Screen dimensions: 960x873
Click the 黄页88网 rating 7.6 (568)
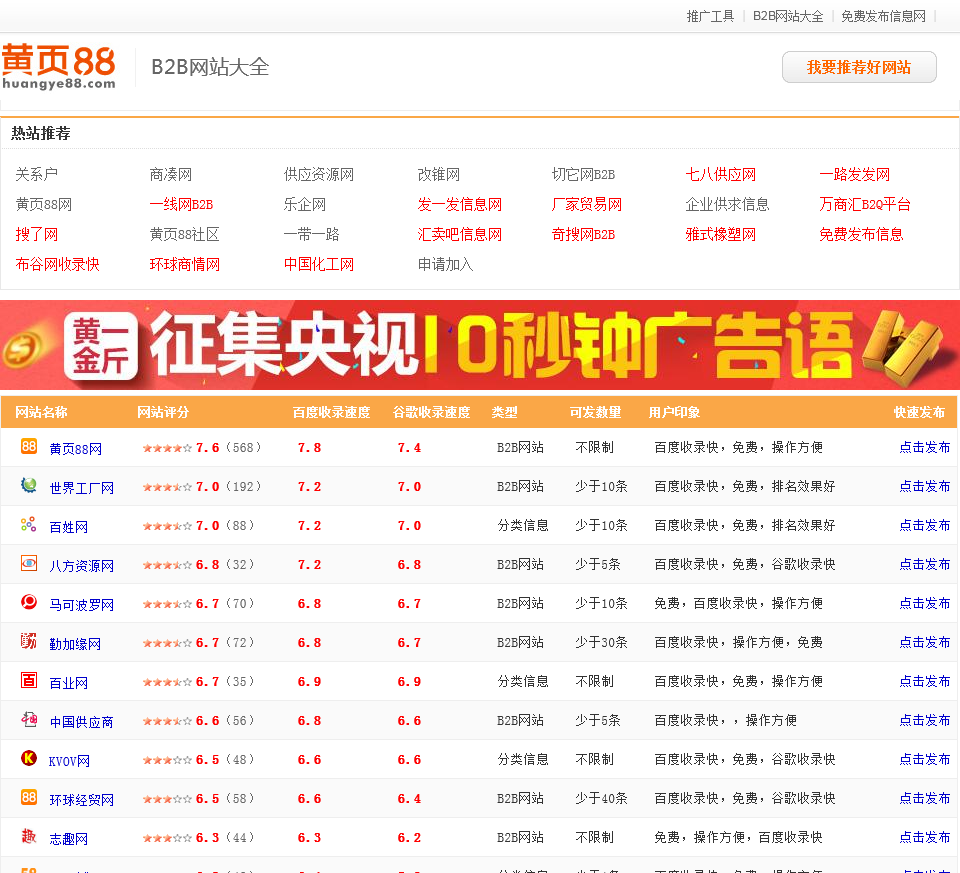[202, 448]
